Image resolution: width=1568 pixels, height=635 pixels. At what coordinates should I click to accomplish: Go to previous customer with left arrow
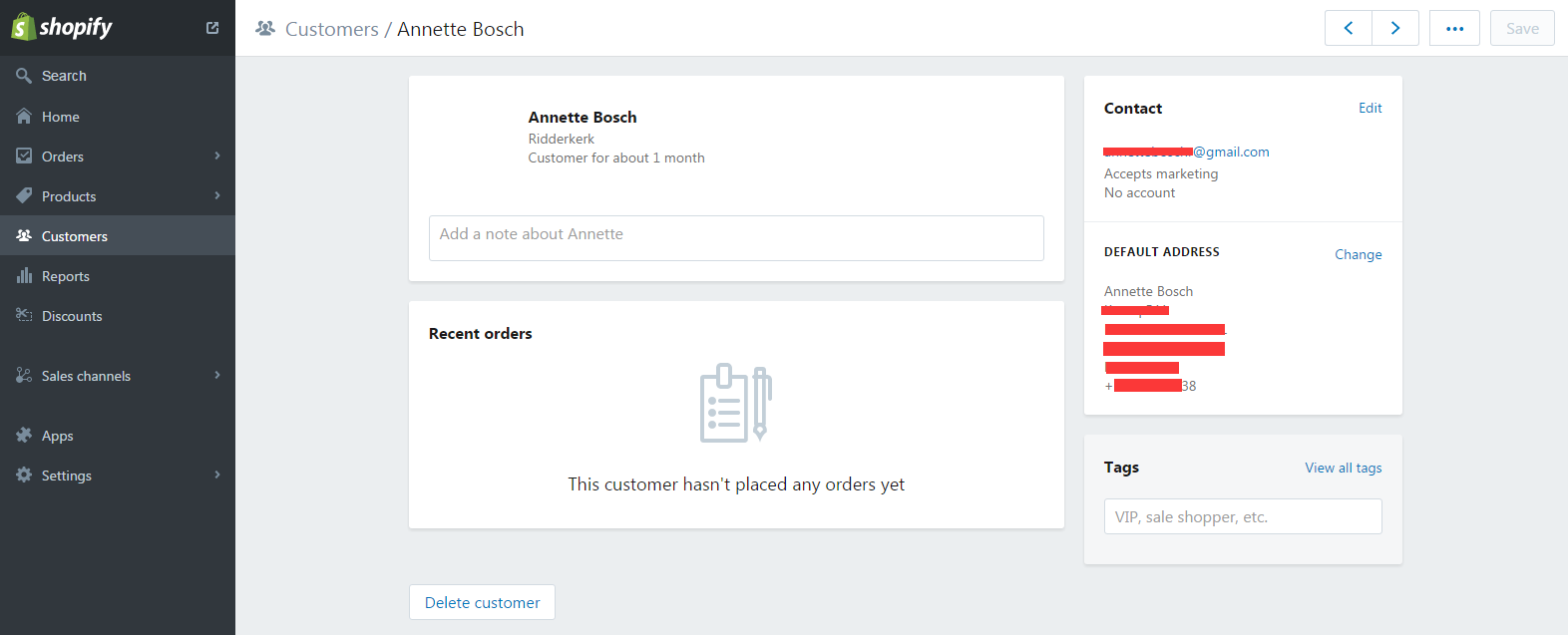click(x=1349, y=28)
